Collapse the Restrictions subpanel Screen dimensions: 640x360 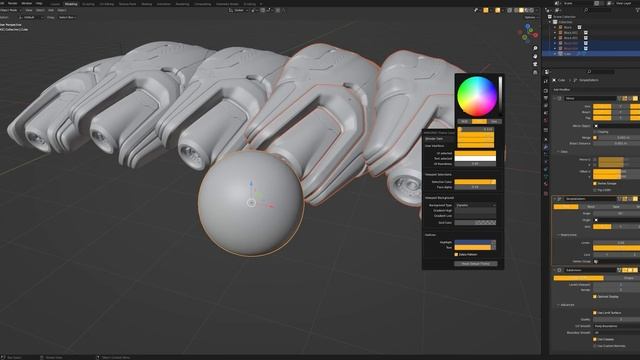558,235
